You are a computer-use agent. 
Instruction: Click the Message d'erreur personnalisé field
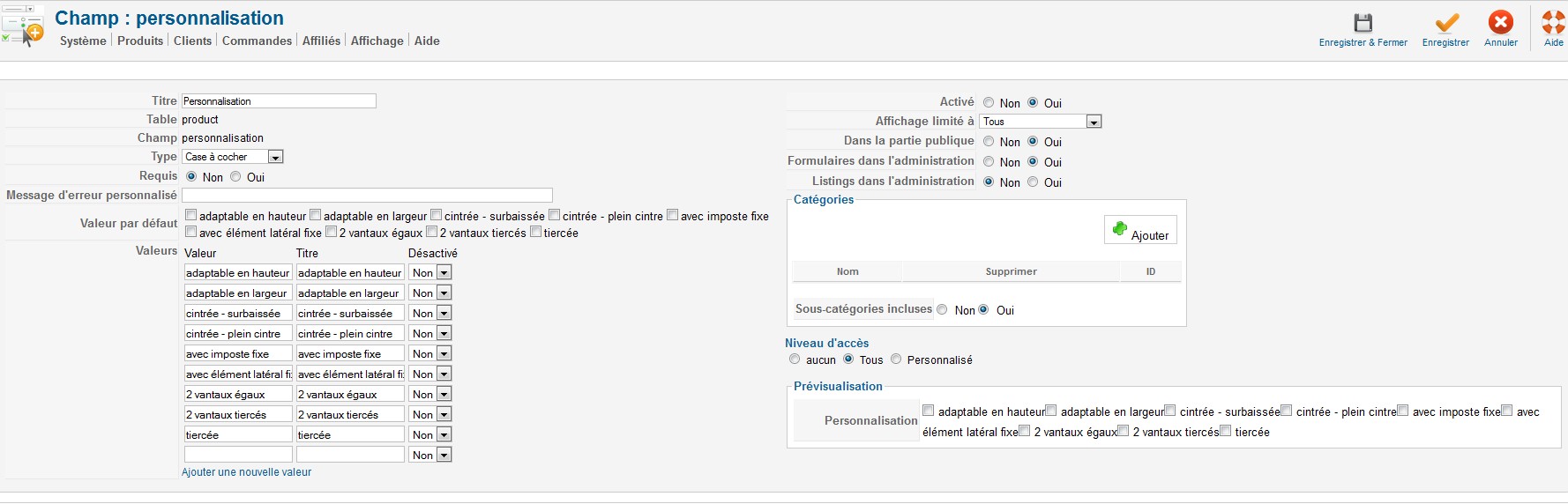coord(367,195)
